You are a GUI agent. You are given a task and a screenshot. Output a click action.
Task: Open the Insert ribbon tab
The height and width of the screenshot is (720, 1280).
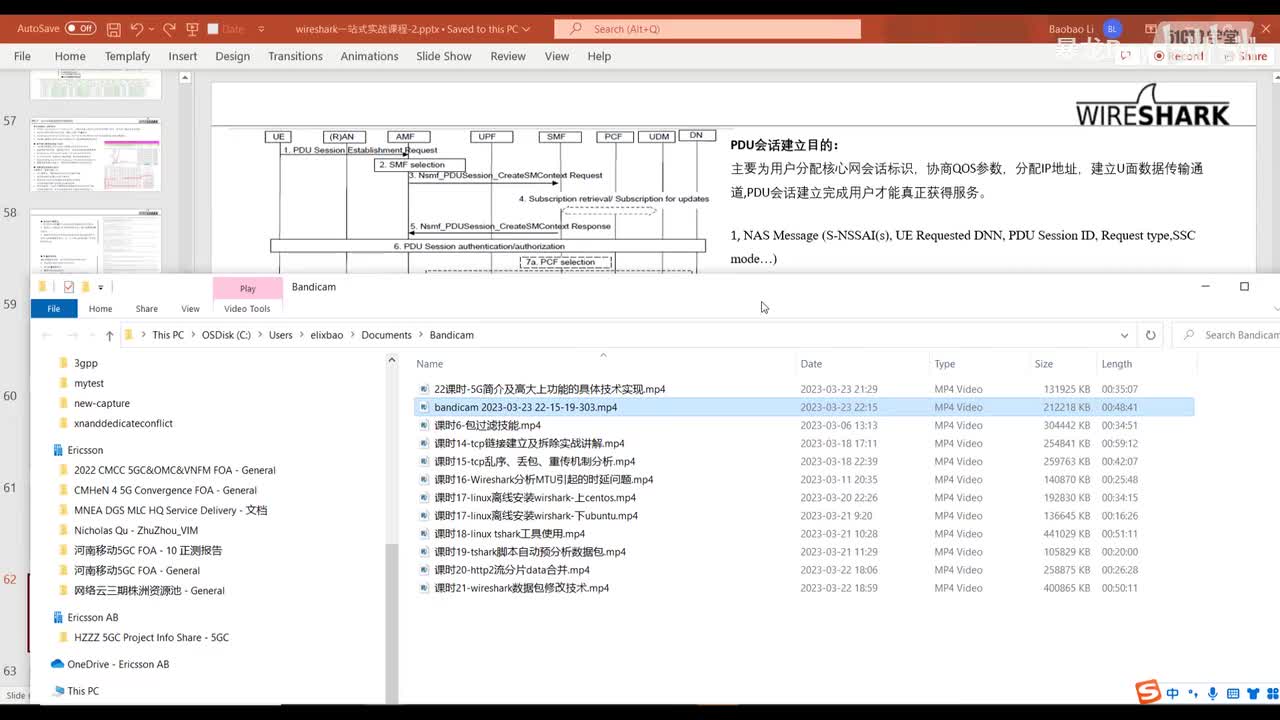point(182,56)
